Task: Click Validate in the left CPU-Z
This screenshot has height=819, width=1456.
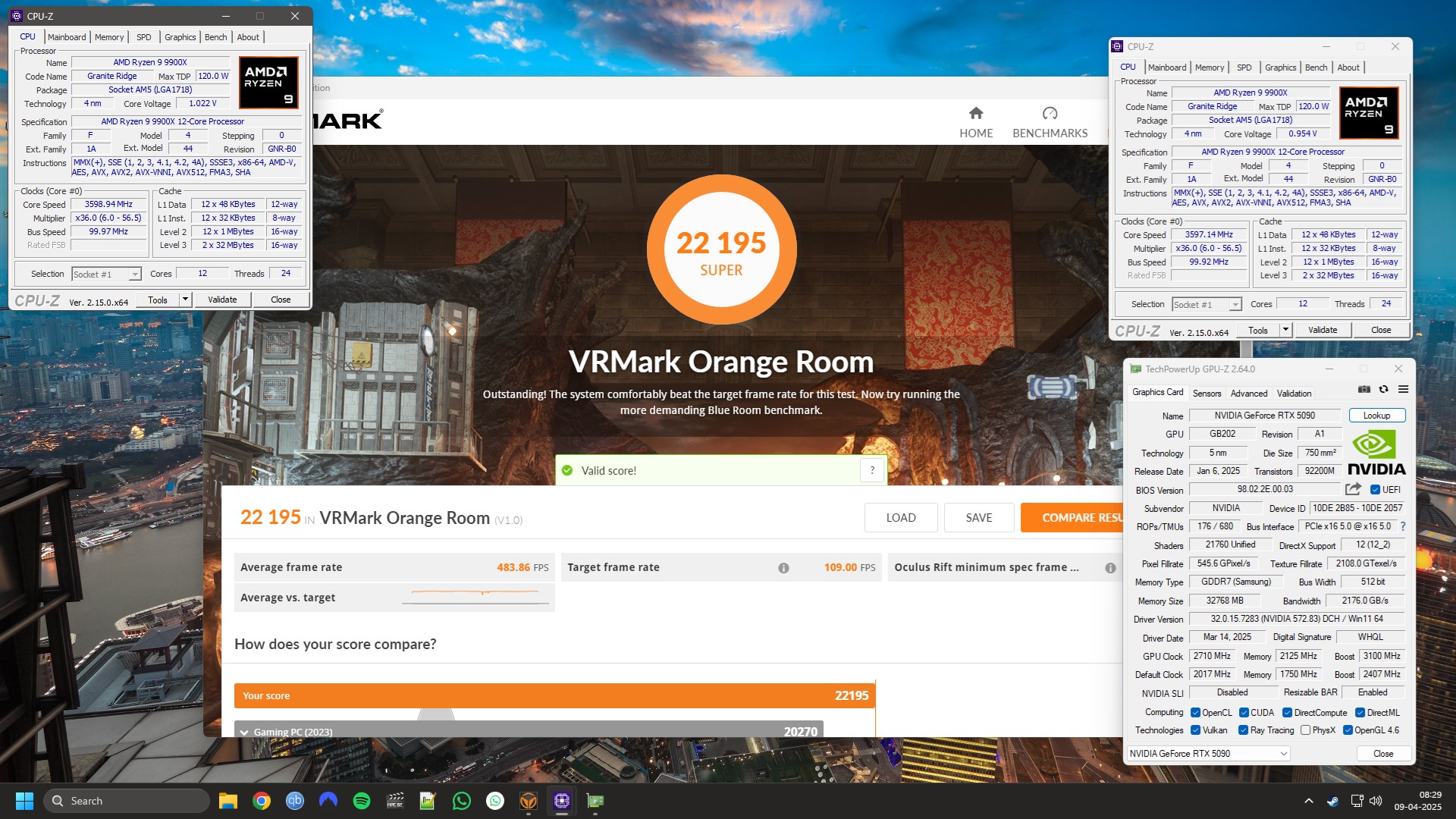Action: coord(222,300)
